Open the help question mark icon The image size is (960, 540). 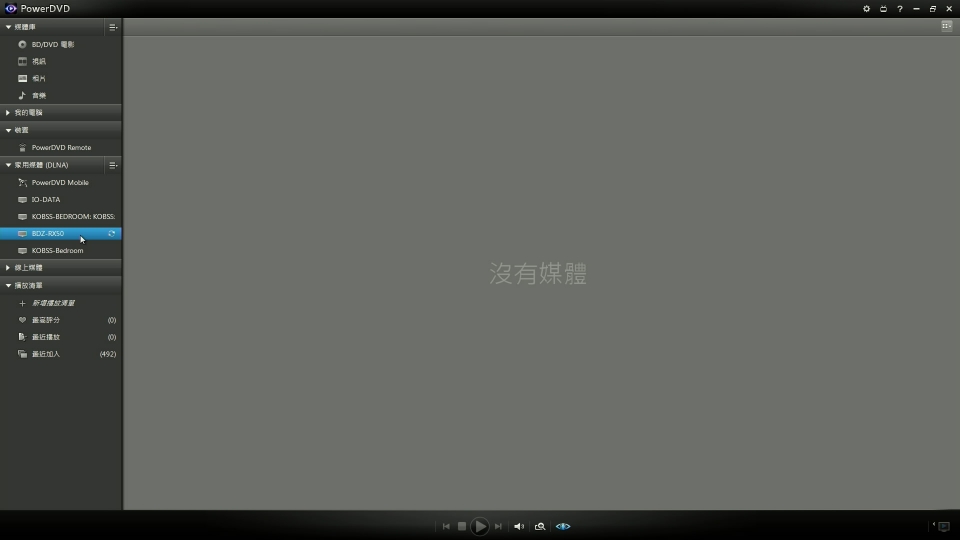900,9
